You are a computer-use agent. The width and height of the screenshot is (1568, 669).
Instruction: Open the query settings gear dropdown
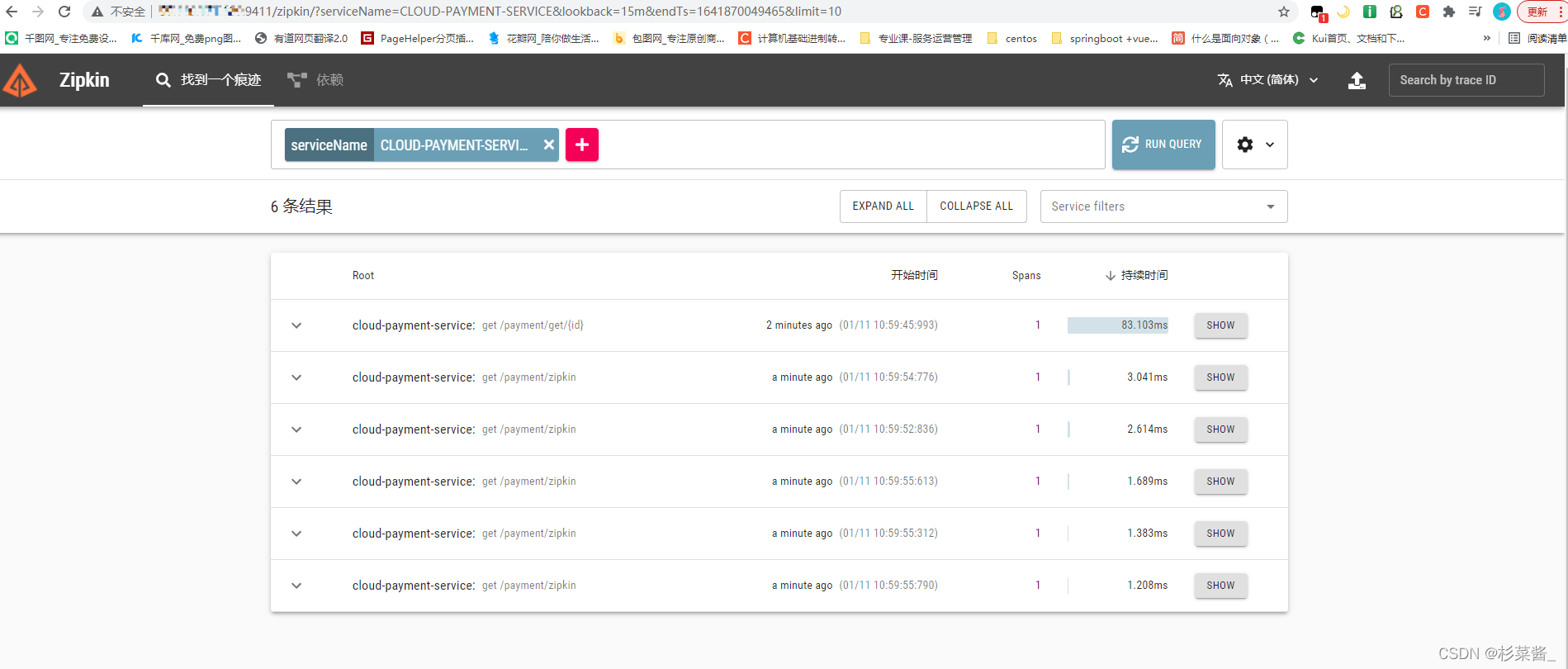pyautogui.click(x=1255, y=145)
